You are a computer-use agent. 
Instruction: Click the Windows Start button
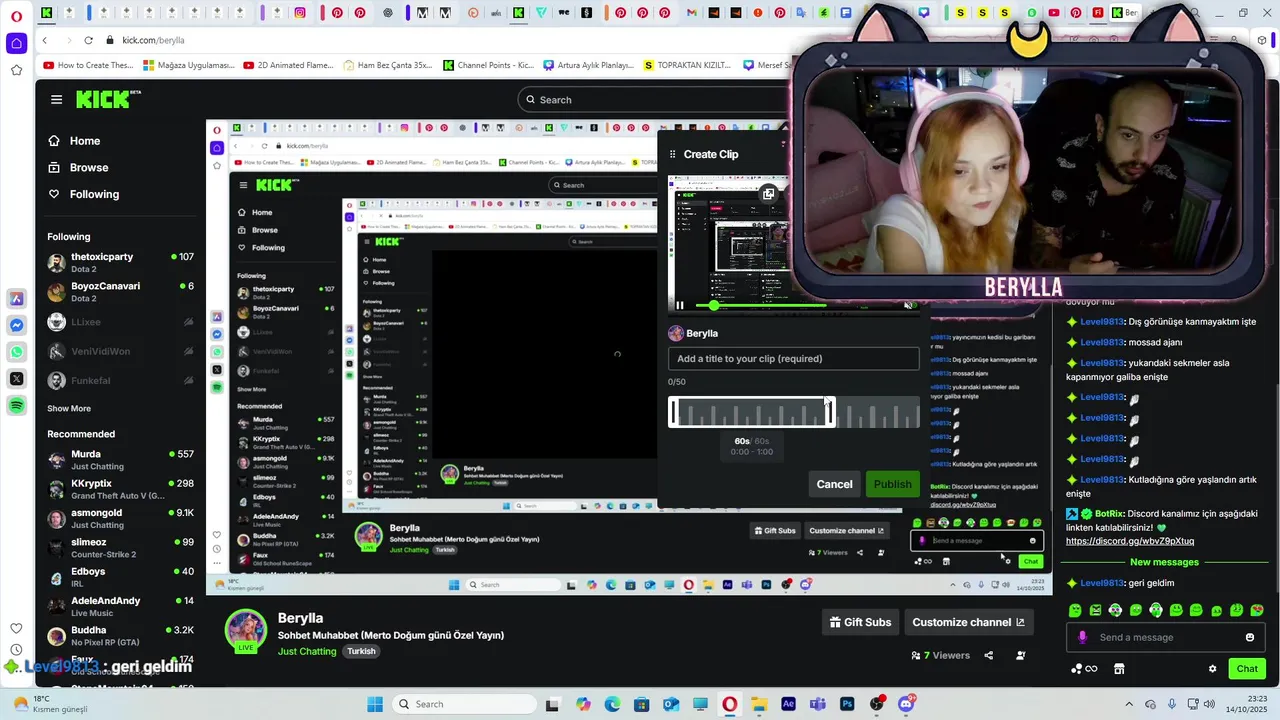pyautogui.click(x=375, y=704)
